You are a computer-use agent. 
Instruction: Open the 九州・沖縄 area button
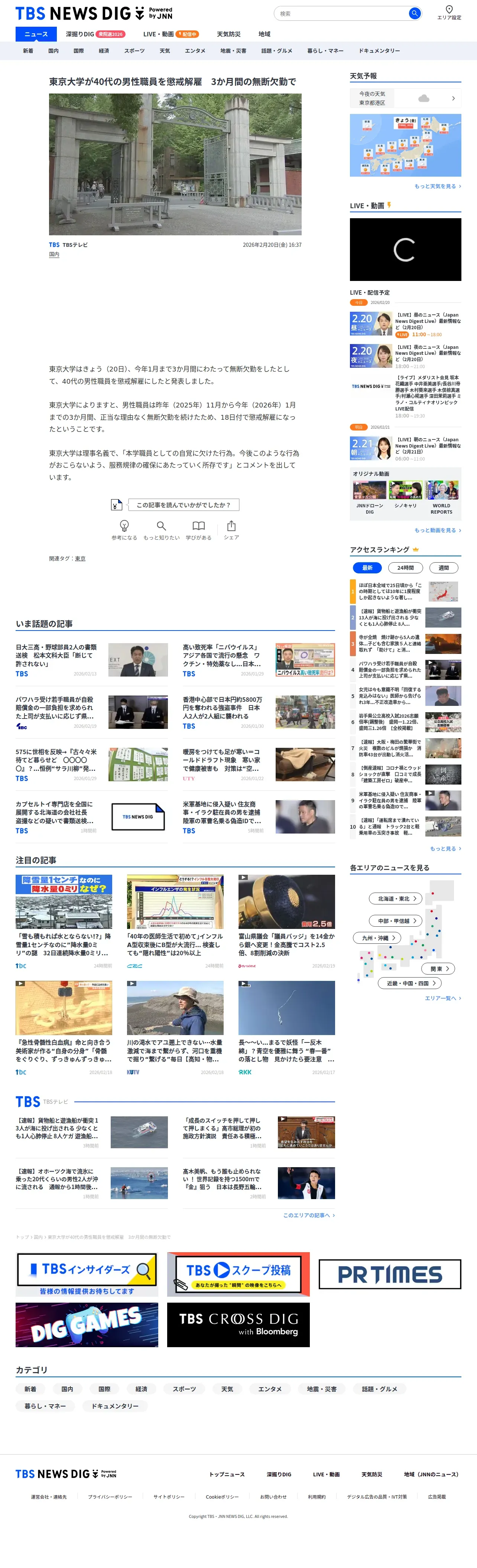click(x=377, y=938)
